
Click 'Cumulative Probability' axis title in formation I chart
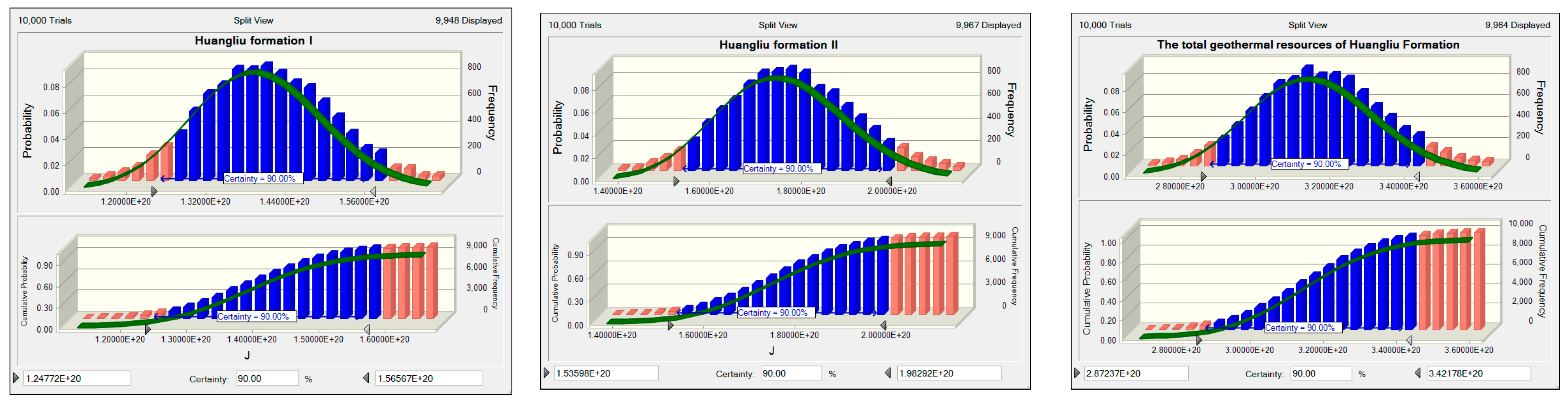coord(24,291)
